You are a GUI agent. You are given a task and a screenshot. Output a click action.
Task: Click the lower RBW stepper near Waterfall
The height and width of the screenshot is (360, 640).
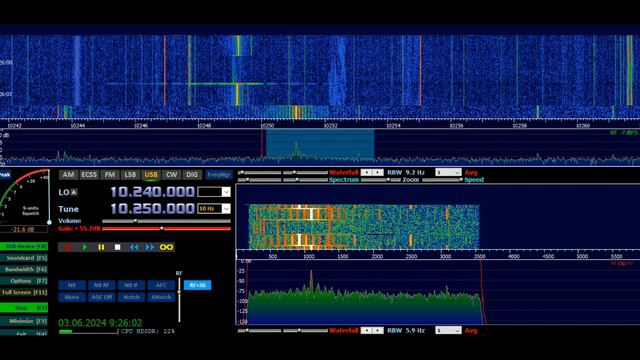point(372,330)
